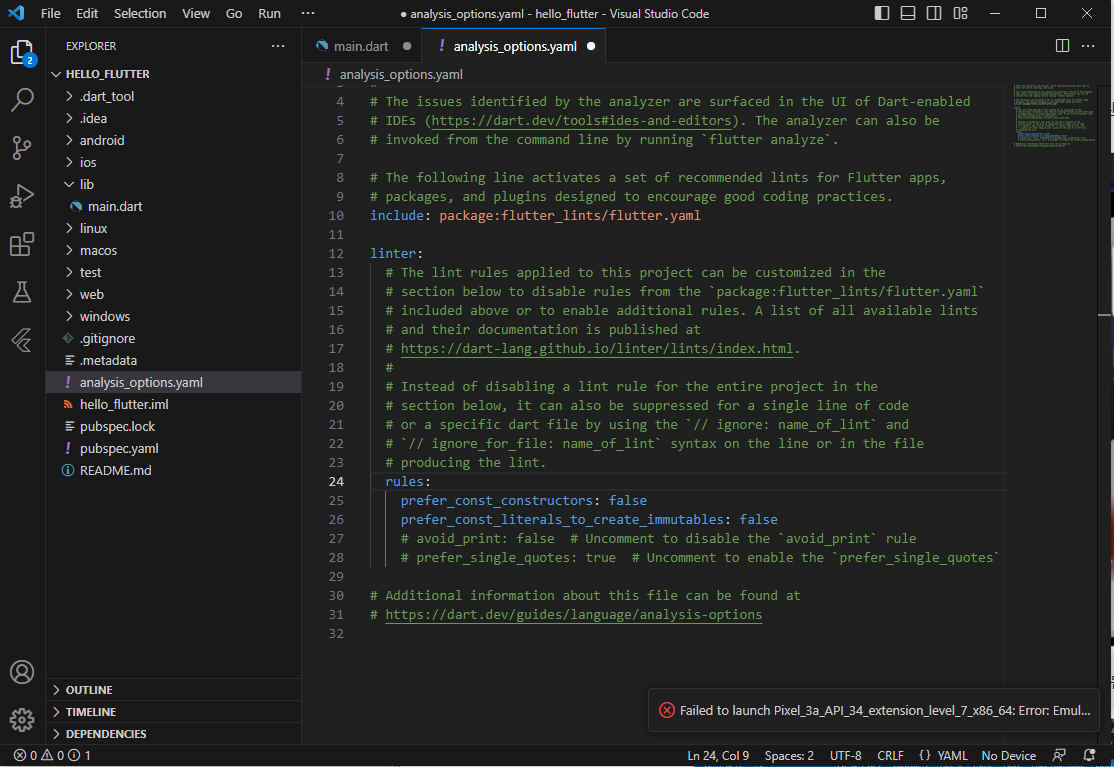The width and height of the screenshot is (1114, 767).
Task: Switch to the main.dart tab
Action: (362, 46)
